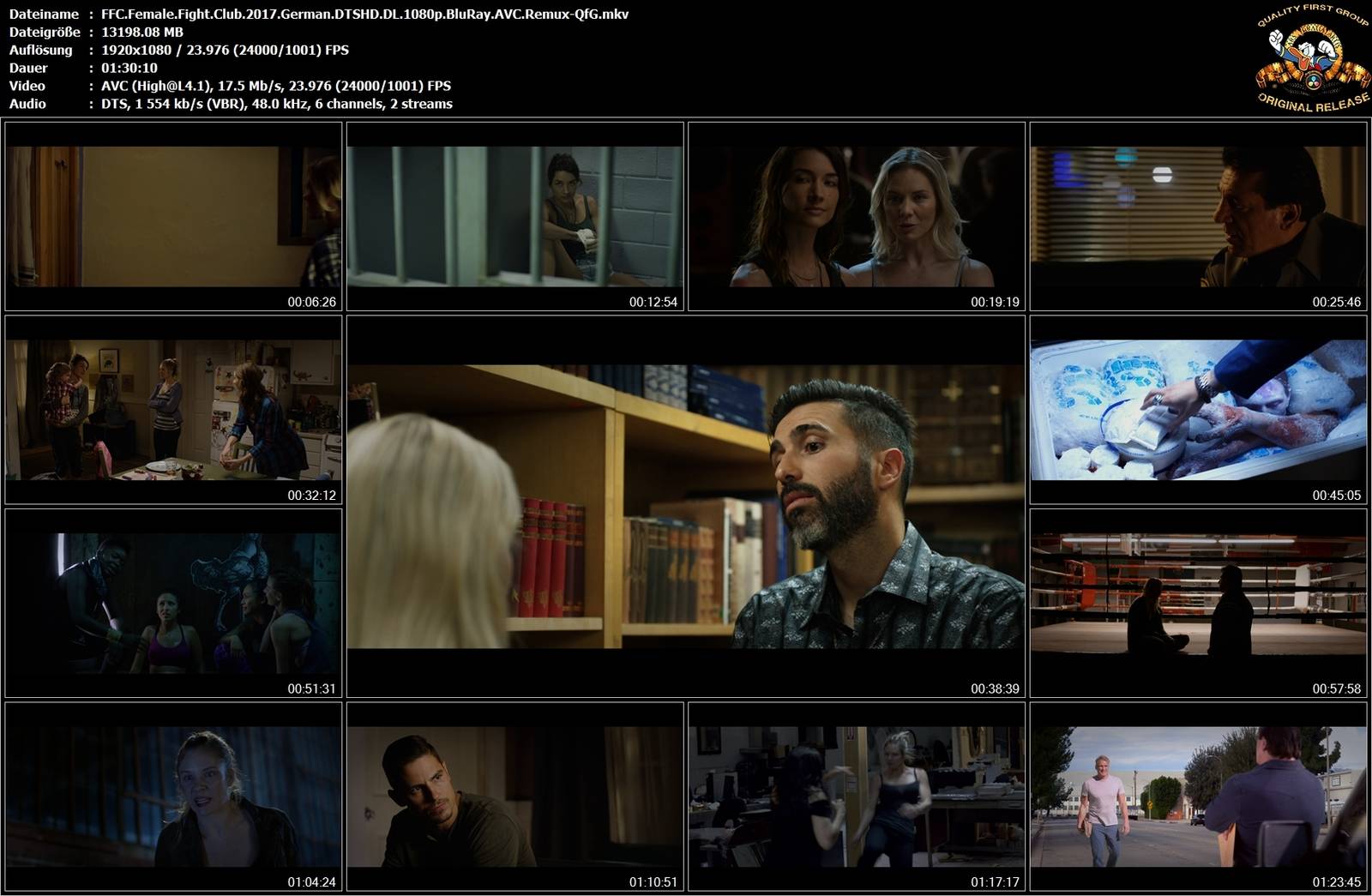
Task: Select the audio info line starting "DTS, 1 554 kb/s"
Action: [x=277, y=104]
